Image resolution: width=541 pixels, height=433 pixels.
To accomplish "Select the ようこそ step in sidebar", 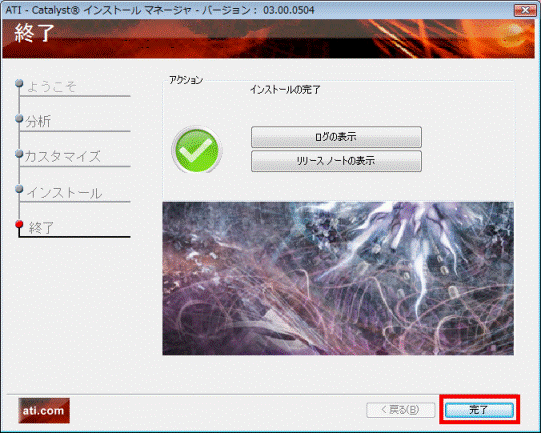I will [51, 86].
